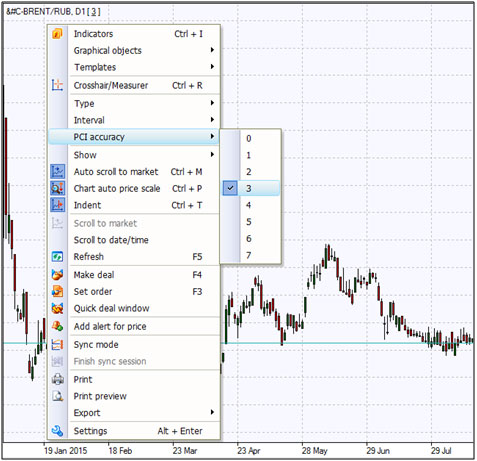Click the Set order icon
Screen dimensions: 477x461
click(x=57, y=291)
